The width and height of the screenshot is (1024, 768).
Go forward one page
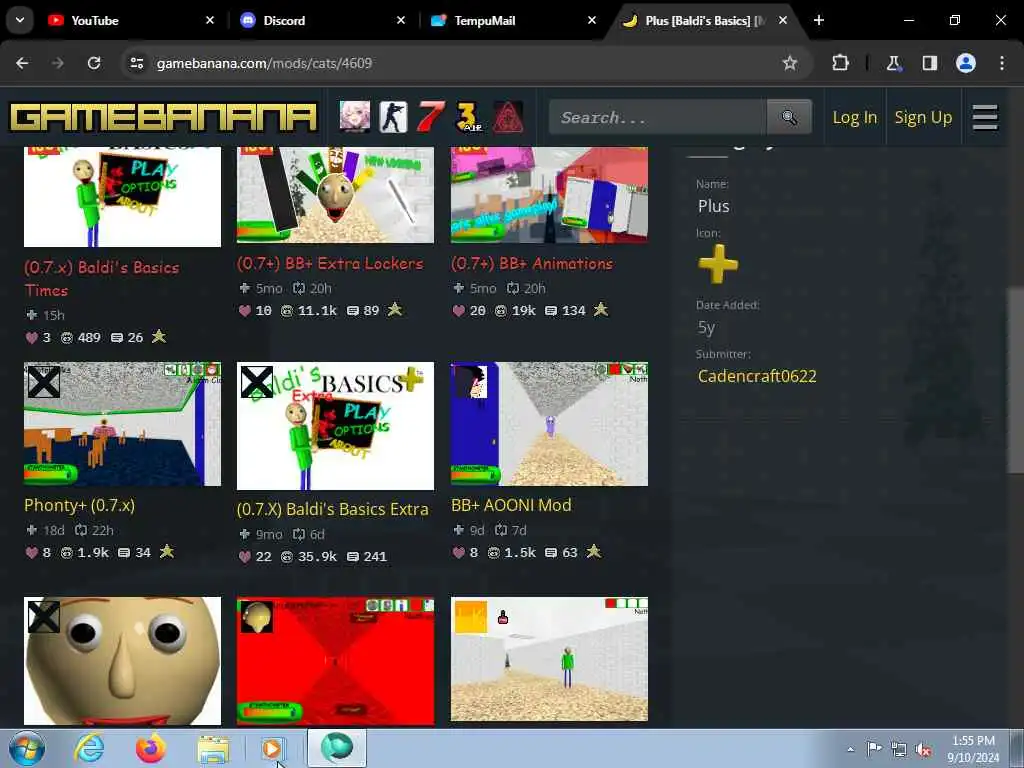[57, 63]
